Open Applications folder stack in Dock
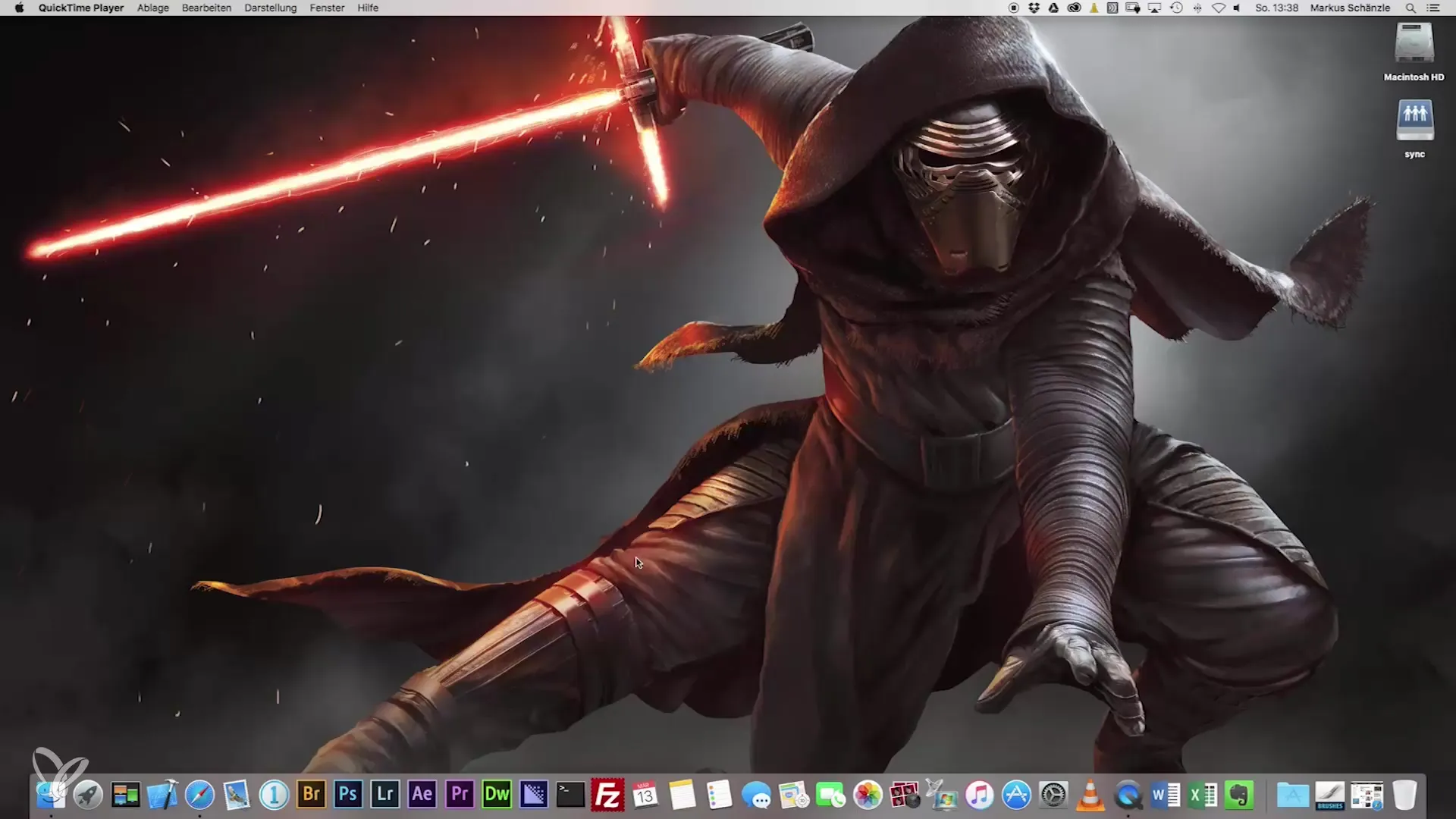The width and height of the screenshot is (1456, 819). (x=1293, y=795)
